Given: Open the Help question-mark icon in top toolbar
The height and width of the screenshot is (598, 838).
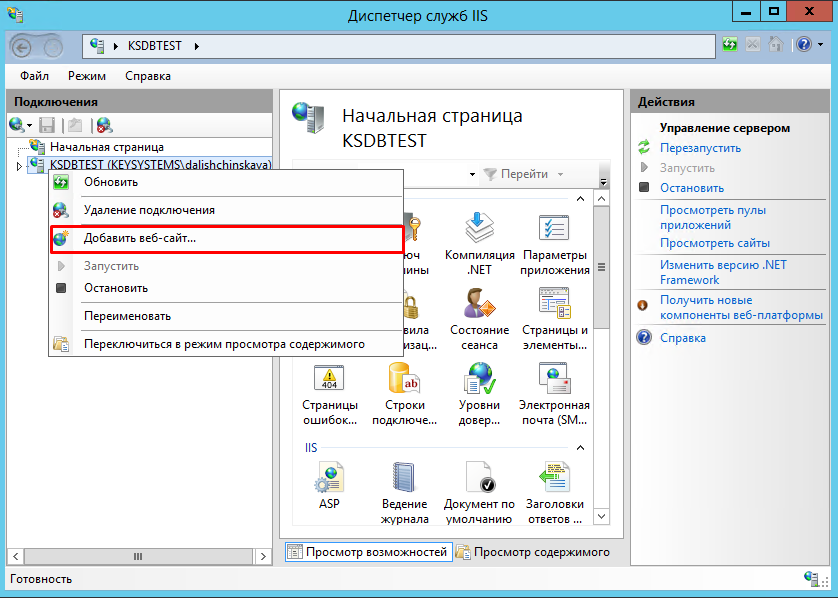Looking at the screenshot, I should [804, 44].
